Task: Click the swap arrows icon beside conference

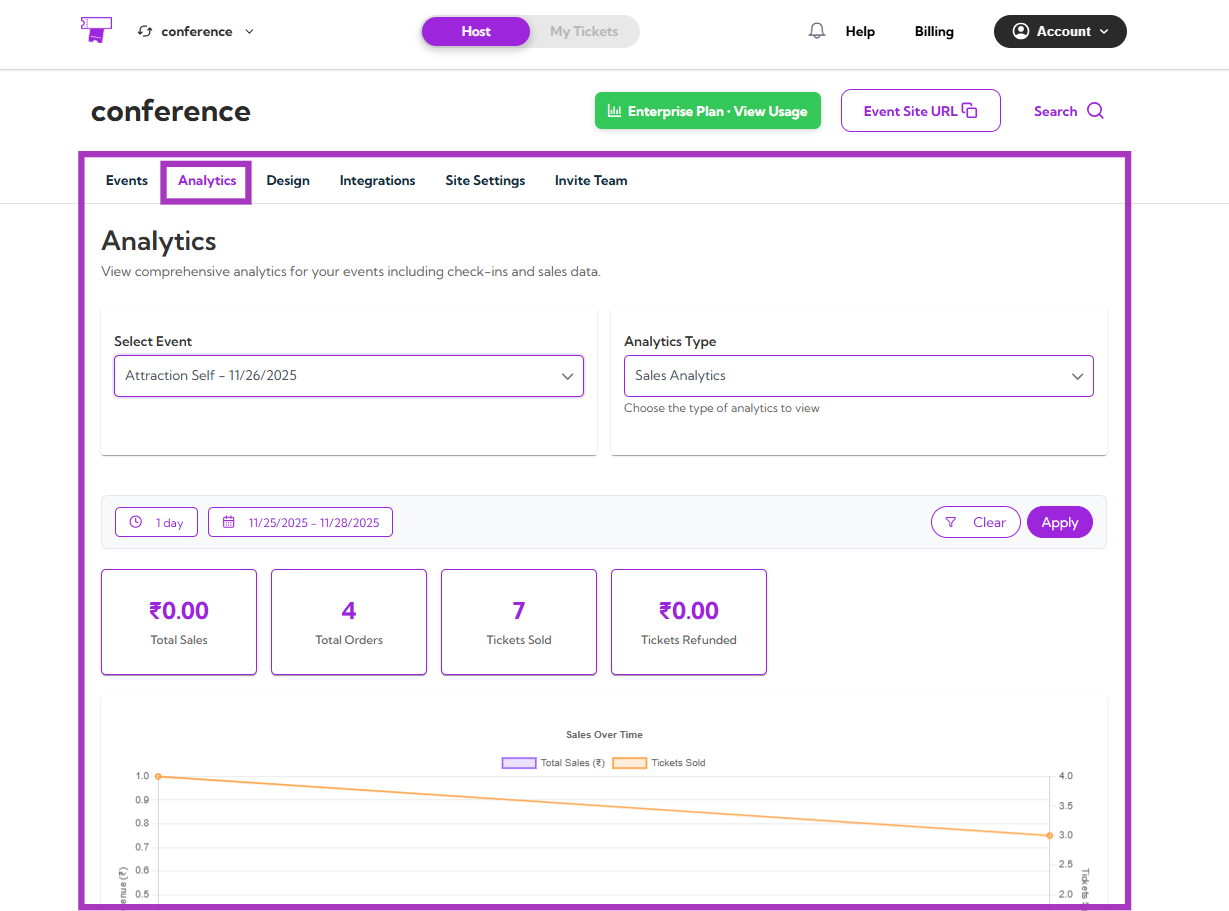Action: tap(145, 31)
